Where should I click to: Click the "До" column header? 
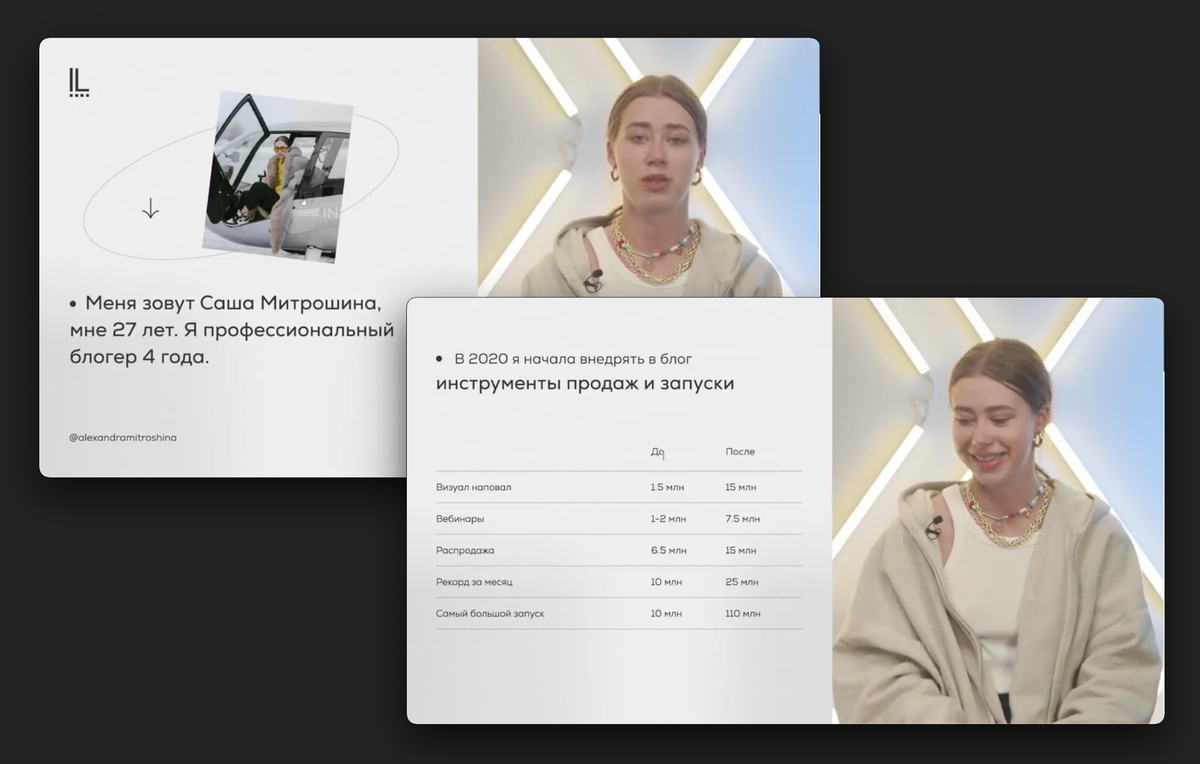pos(658,452)
